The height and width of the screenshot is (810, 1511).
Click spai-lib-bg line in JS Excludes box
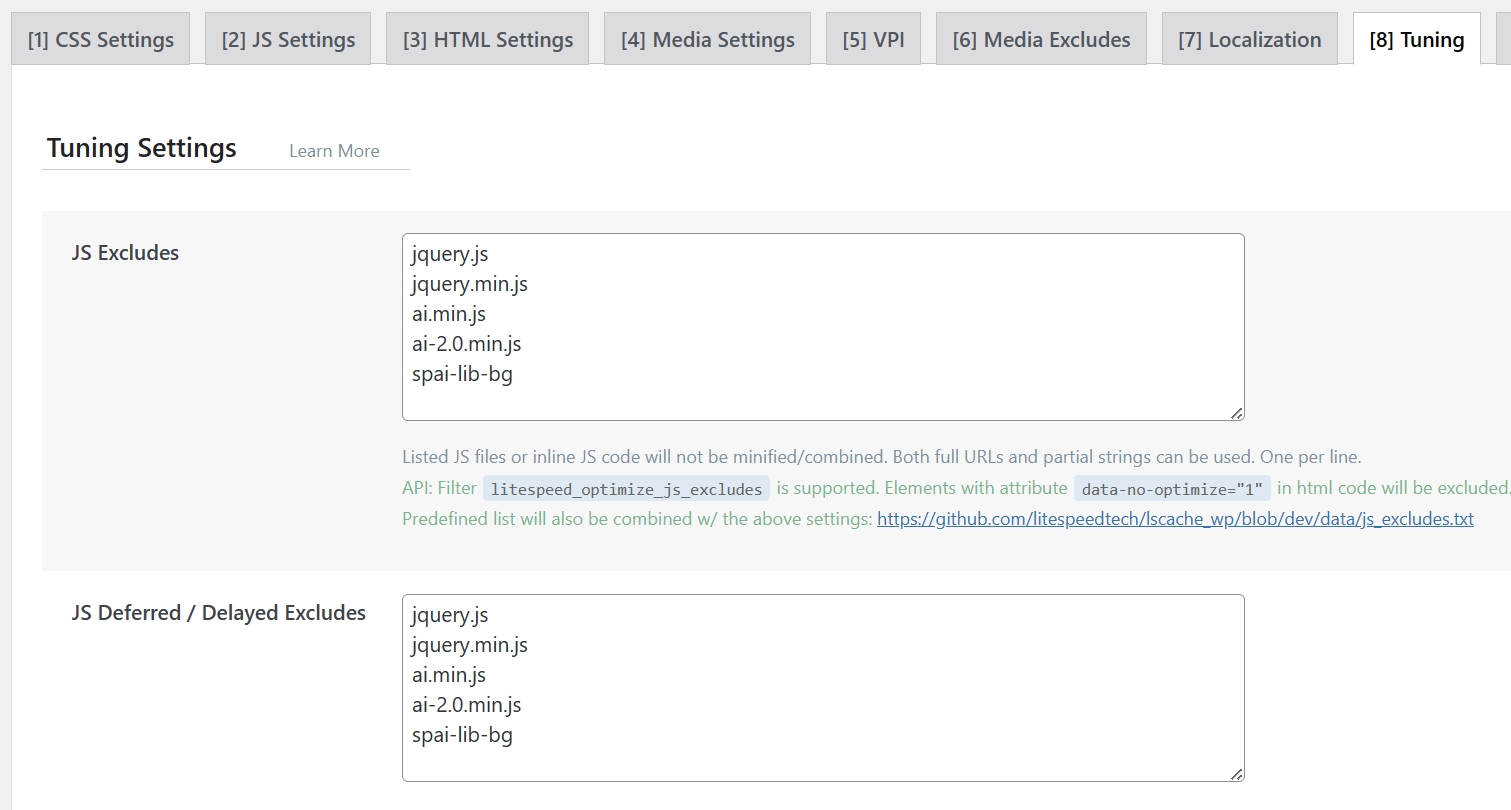pyautogui.click(x=462, y=374)
